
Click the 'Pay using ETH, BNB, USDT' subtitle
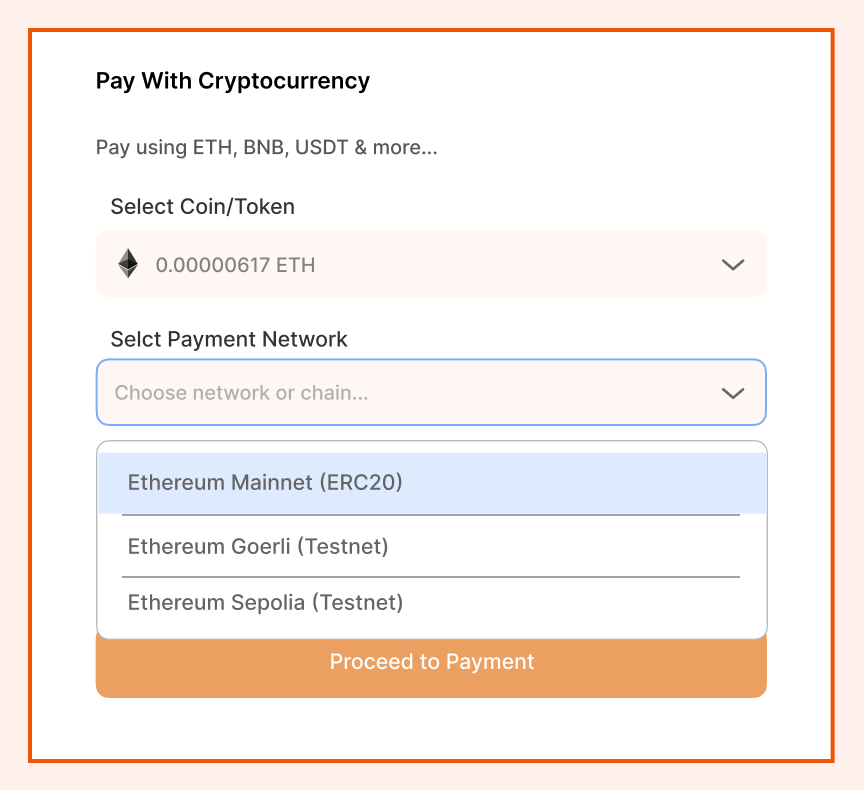pos(266,148)
